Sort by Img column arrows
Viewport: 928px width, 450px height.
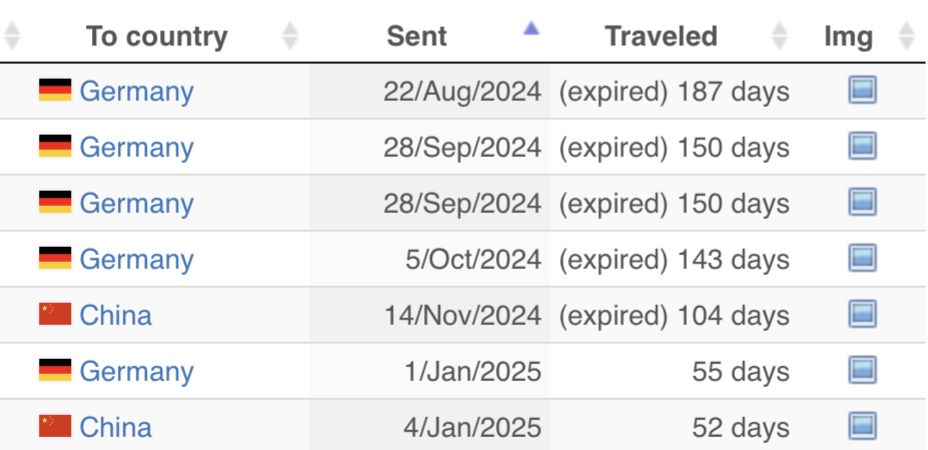click(x=906, y=36)
